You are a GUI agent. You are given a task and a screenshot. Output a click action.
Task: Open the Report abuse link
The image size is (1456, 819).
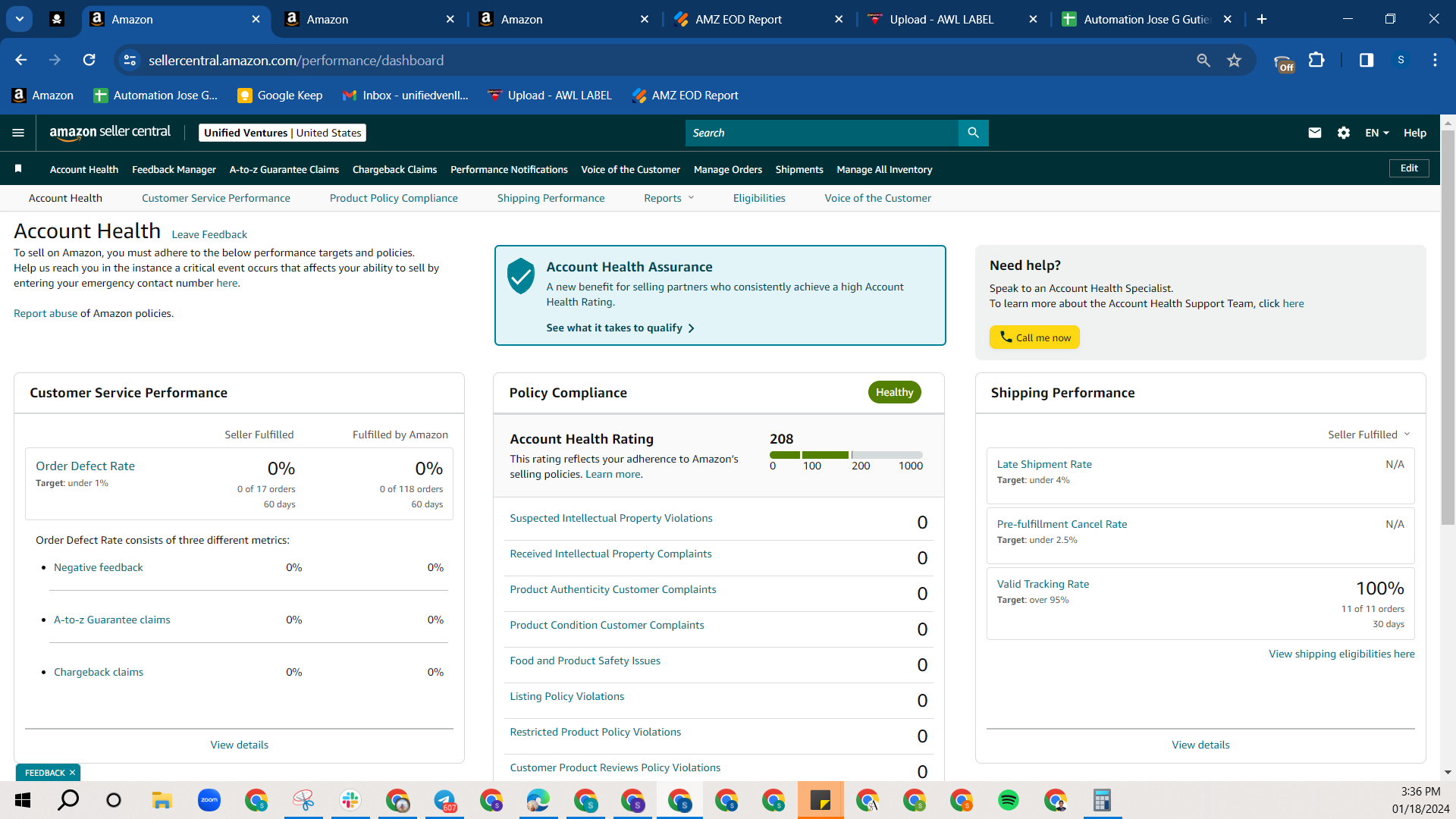(x=45, y=313)
